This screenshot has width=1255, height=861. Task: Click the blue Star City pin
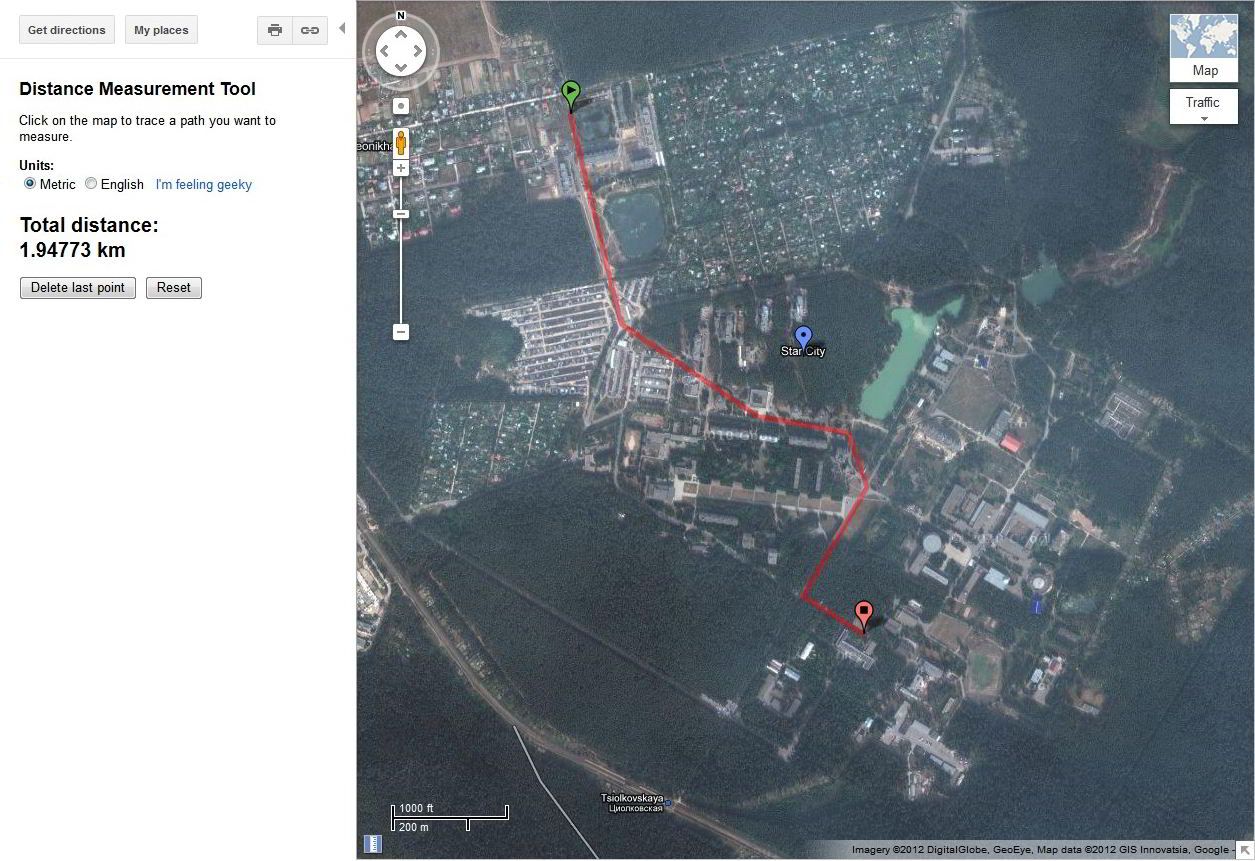tap(802, 337)
